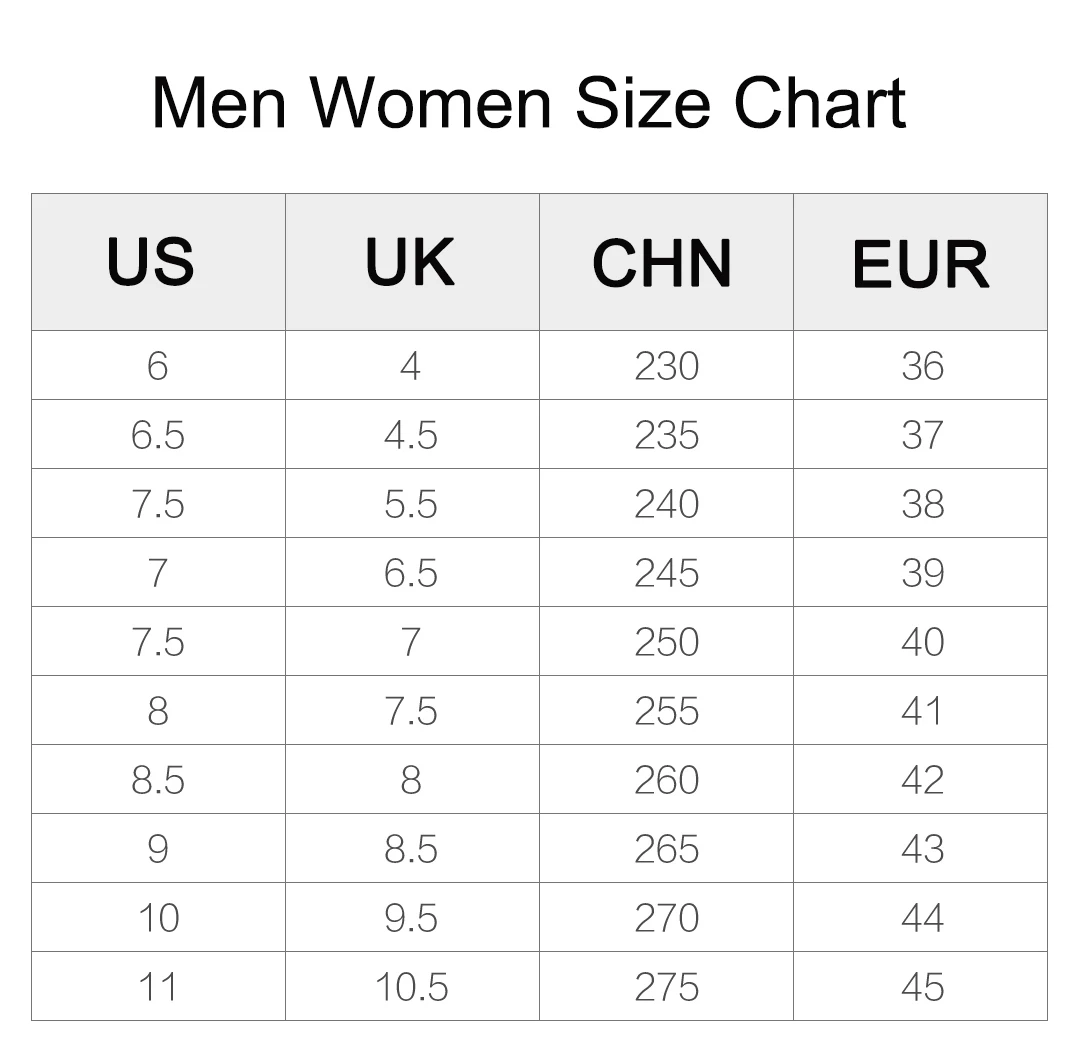Screen dimensions: 1080x1055
Task: Select UK size 4.5 cell
Action: click(411, 435)
